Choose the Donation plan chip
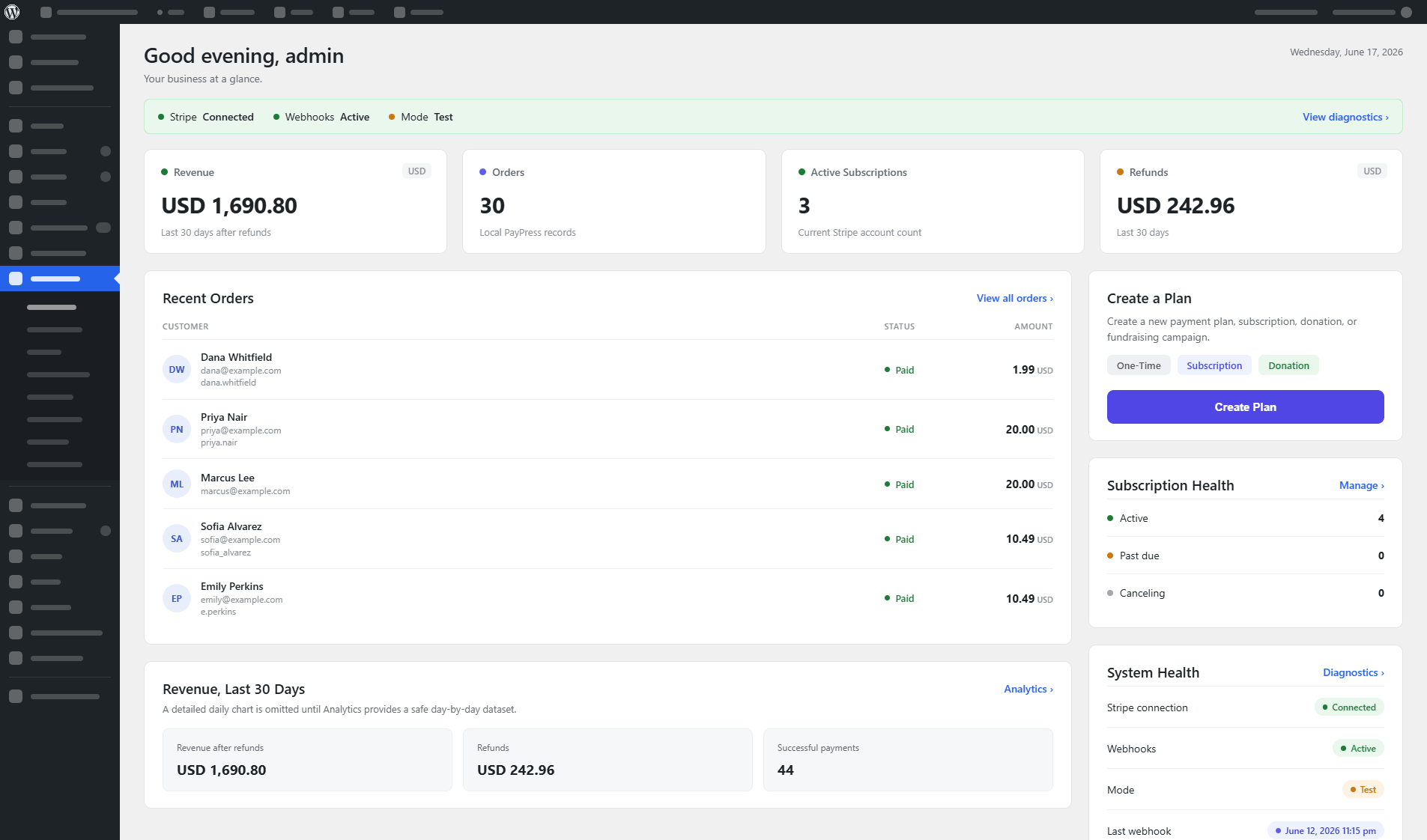The height and width of the screenshot is (840, 1427). coord(1288,365)
